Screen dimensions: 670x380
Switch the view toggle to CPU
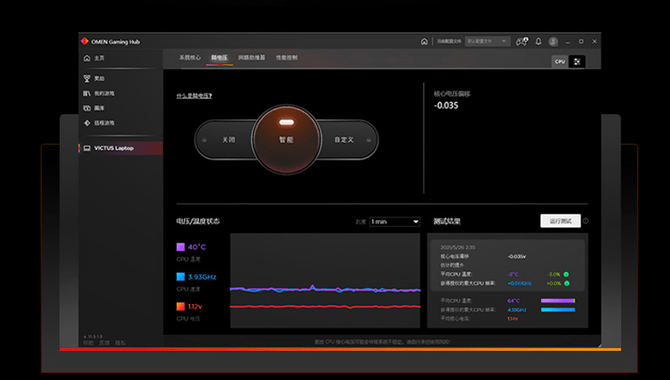[560, 62]
